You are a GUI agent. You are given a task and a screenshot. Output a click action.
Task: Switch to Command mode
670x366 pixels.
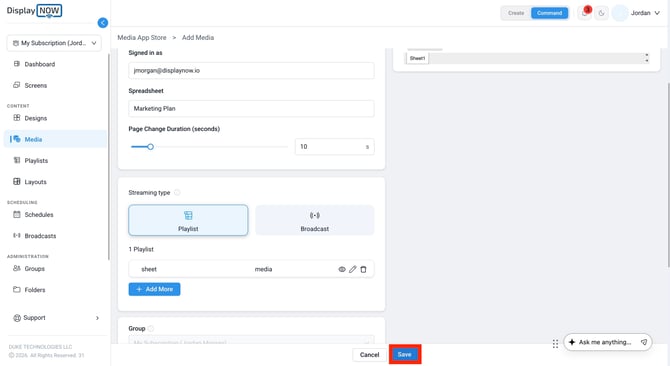point(550,13)
